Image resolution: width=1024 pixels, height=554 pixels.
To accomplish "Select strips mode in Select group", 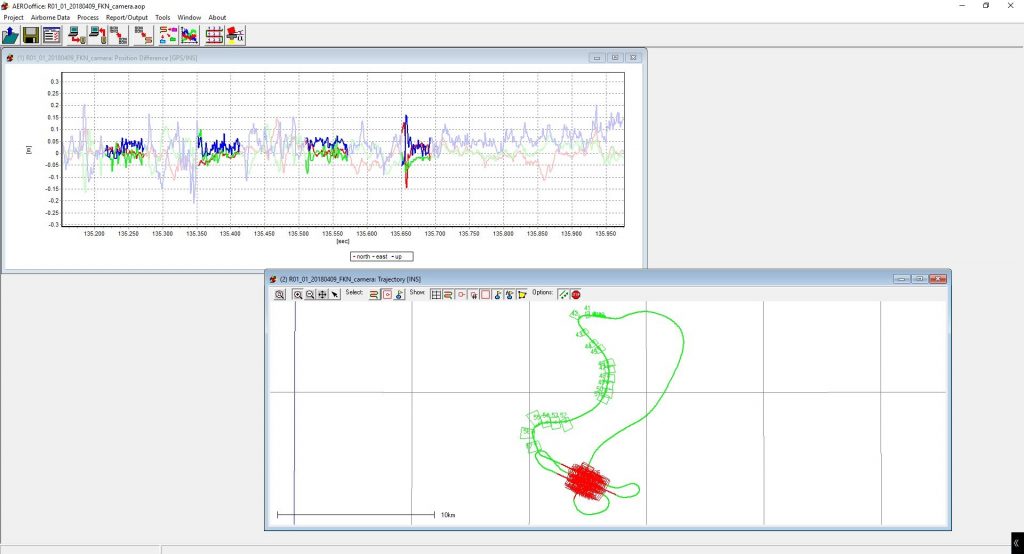I will coord(374,295).
